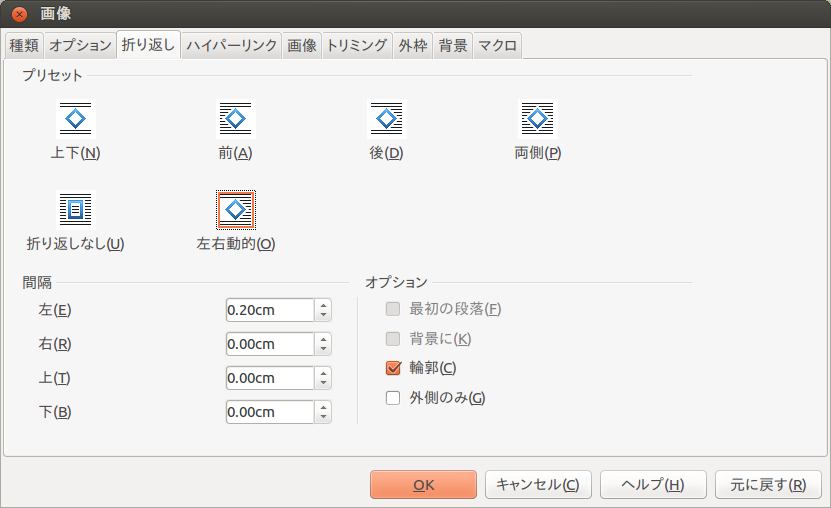Switch to the 外枠 borders tab

[413, 46]
